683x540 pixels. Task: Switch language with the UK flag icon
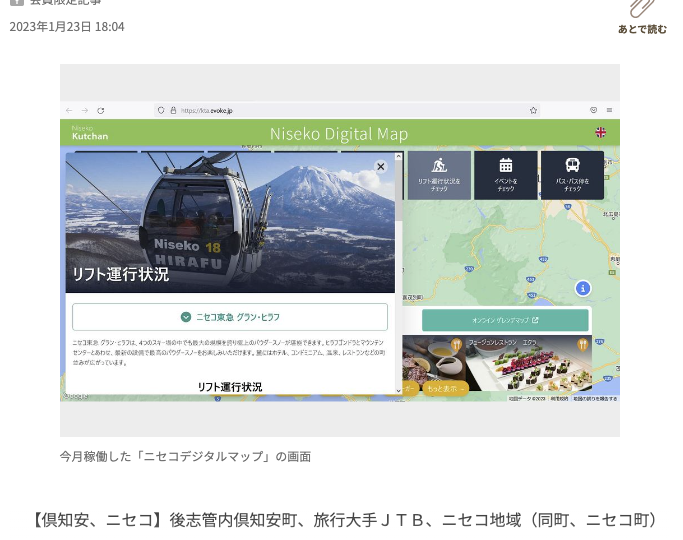tap(601, 132)
